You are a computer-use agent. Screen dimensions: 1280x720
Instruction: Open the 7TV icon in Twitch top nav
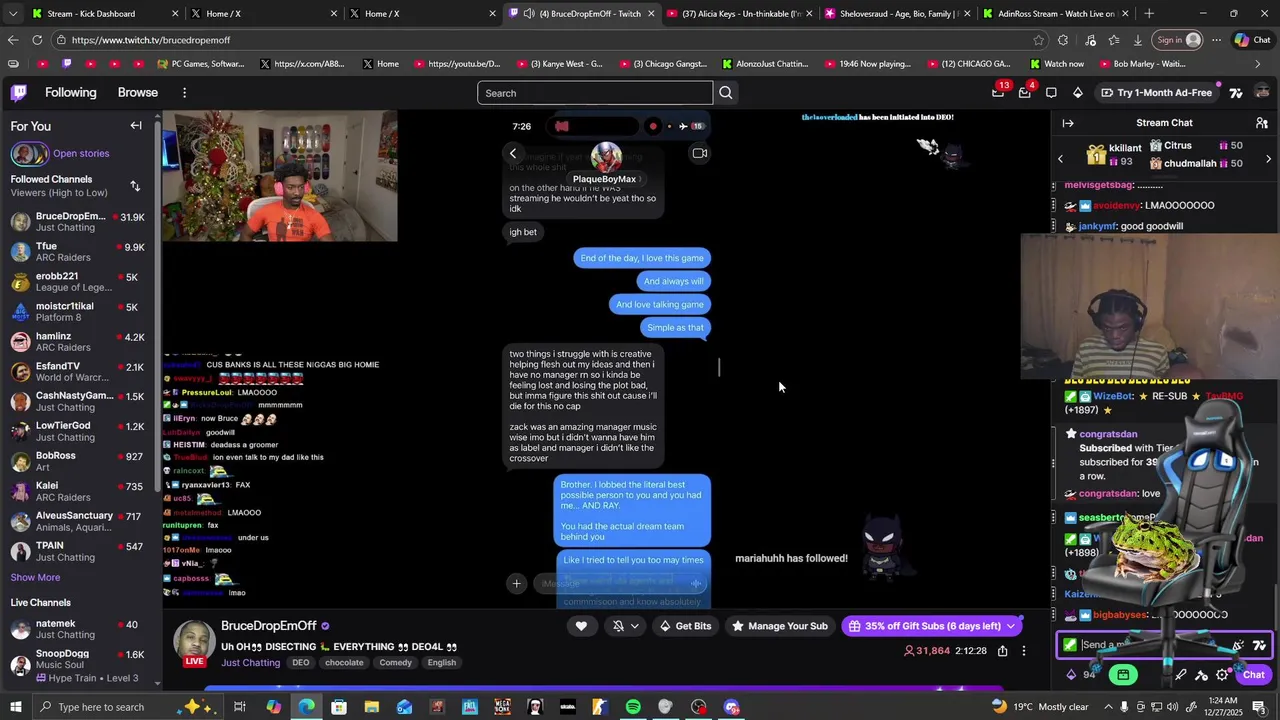[1236, 93]
